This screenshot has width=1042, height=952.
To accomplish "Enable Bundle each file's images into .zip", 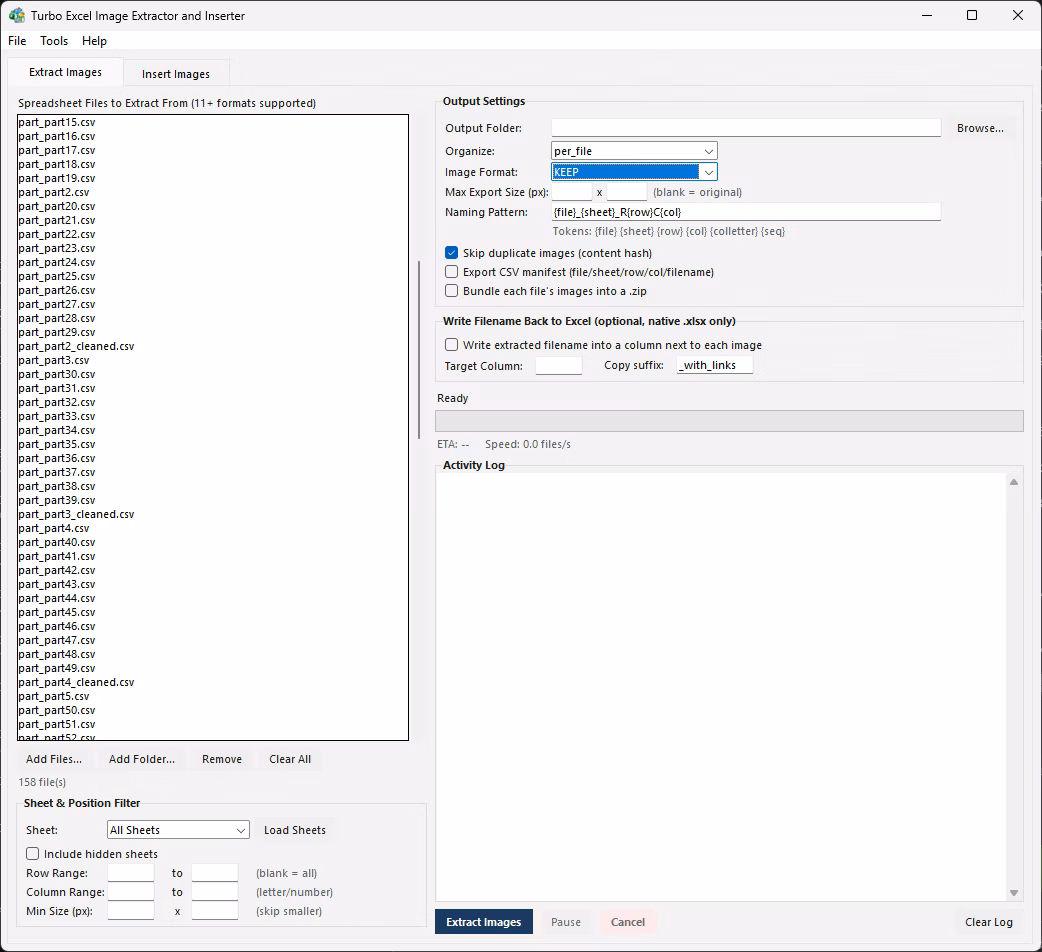I will point(452,290).
